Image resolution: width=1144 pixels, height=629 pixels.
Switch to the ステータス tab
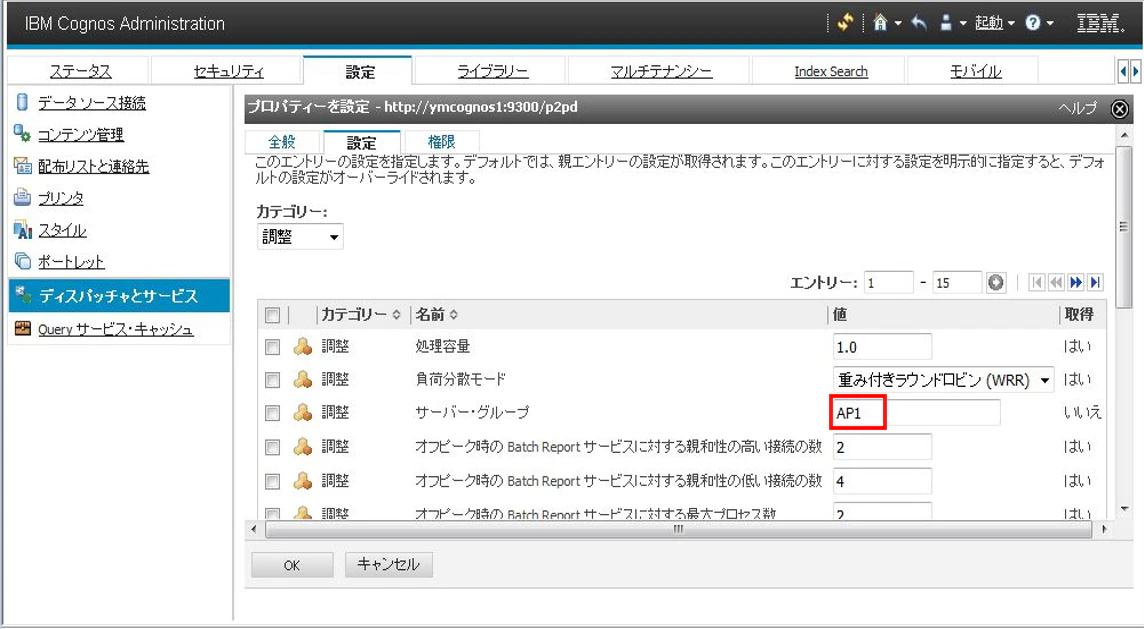click(80, 71)
